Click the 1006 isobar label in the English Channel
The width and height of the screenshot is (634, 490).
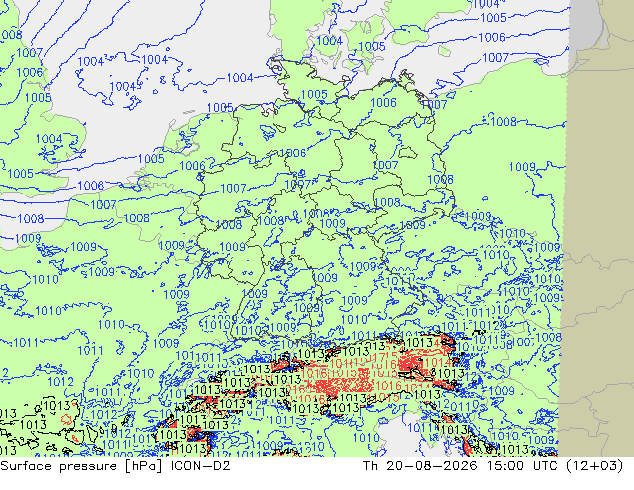(91, 186)
